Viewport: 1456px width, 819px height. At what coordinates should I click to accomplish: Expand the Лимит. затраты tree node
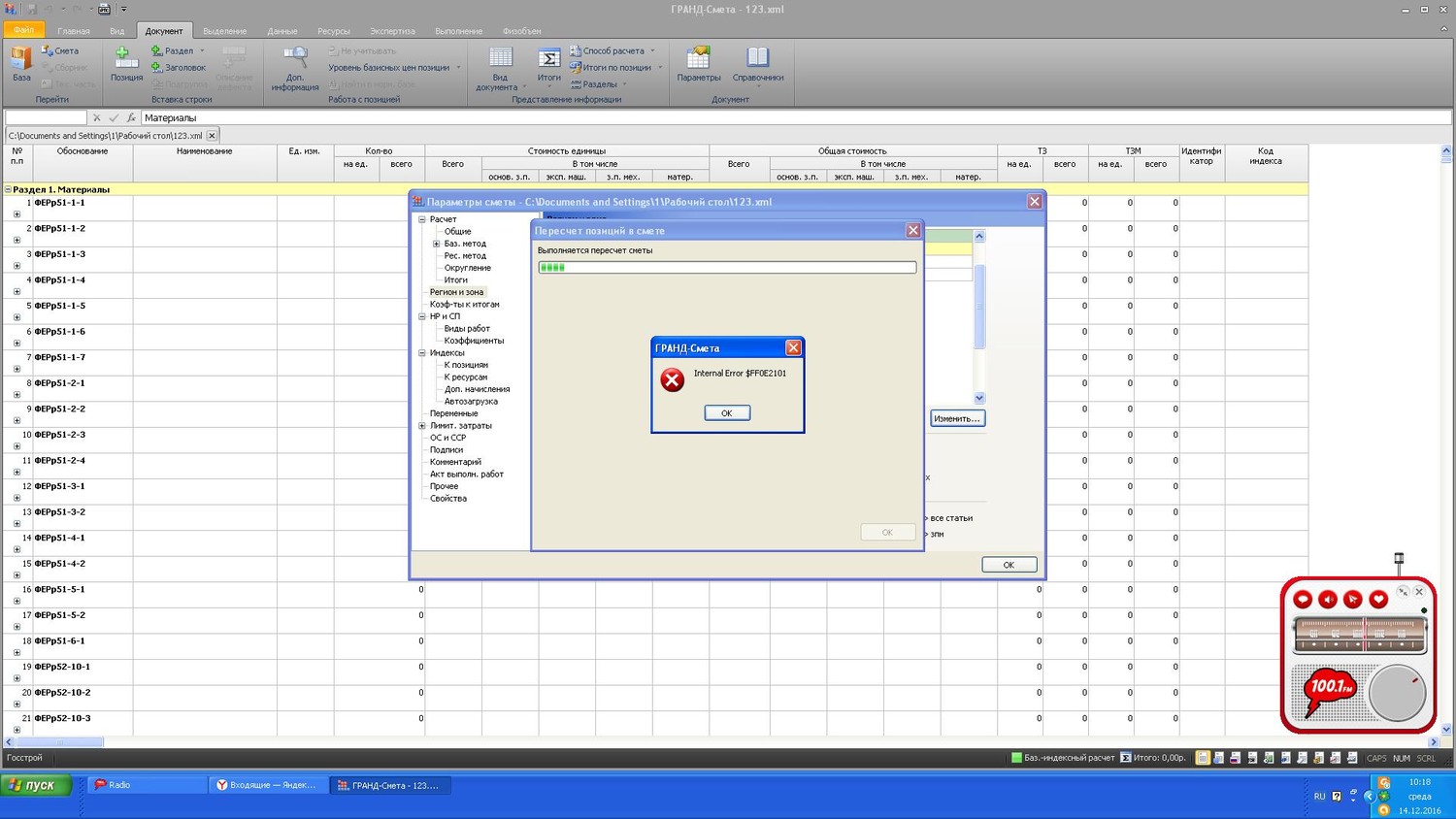tap(422, 426)
